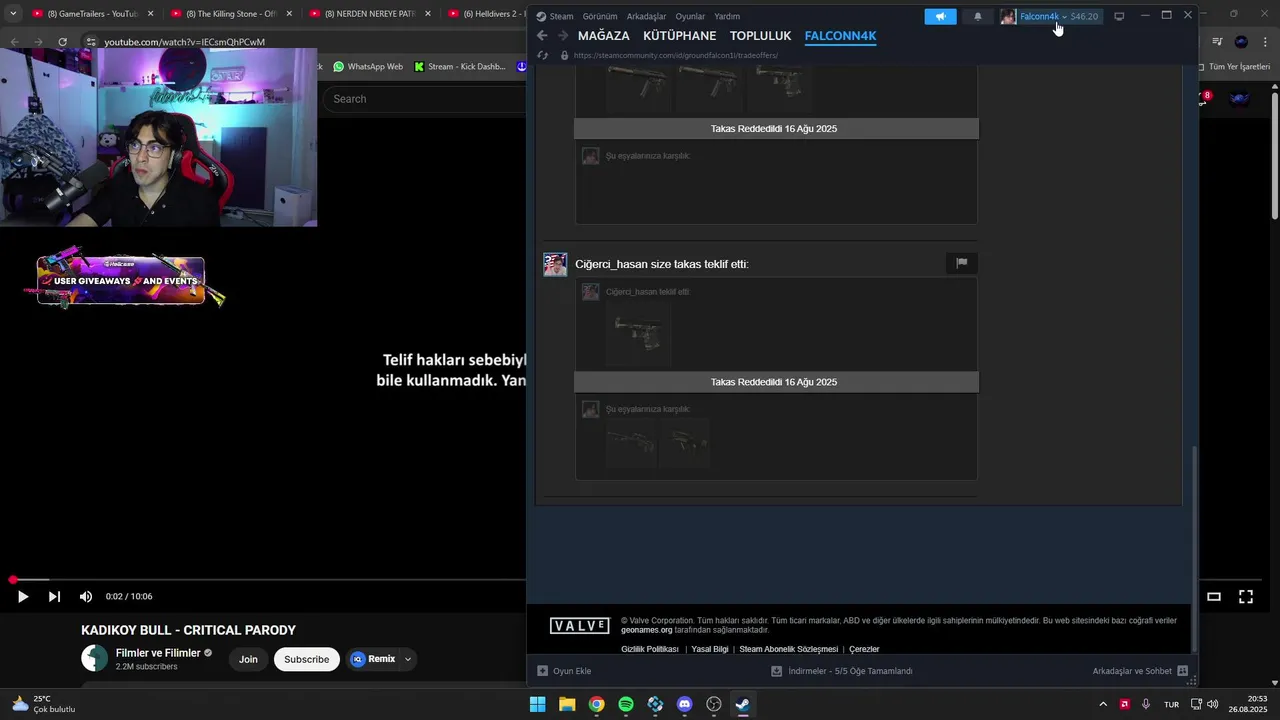This screenshot has height=720, width=1280.
Task: Play the YouTube video
Action: (22, 597)
